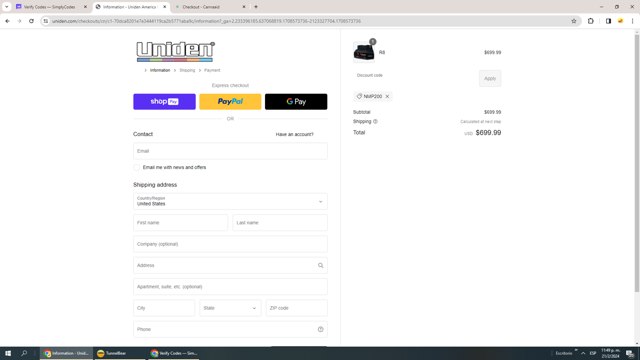This screenshot has width=640, height=360.
Task: Go back using browser back arrow
Action: [x=7, y=21]
